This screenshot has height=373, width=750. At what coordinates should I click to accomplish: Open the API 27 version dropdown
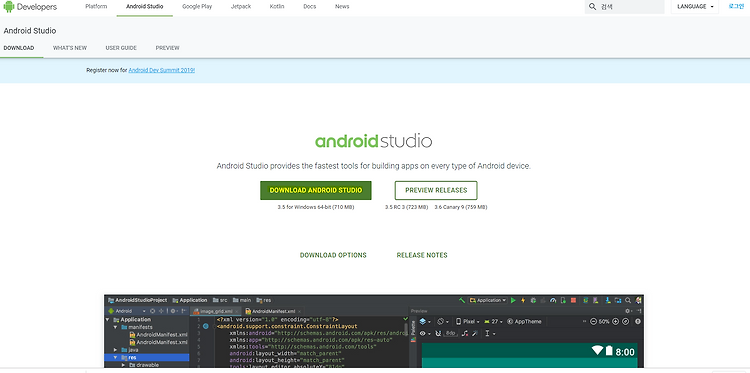point(493,321)
